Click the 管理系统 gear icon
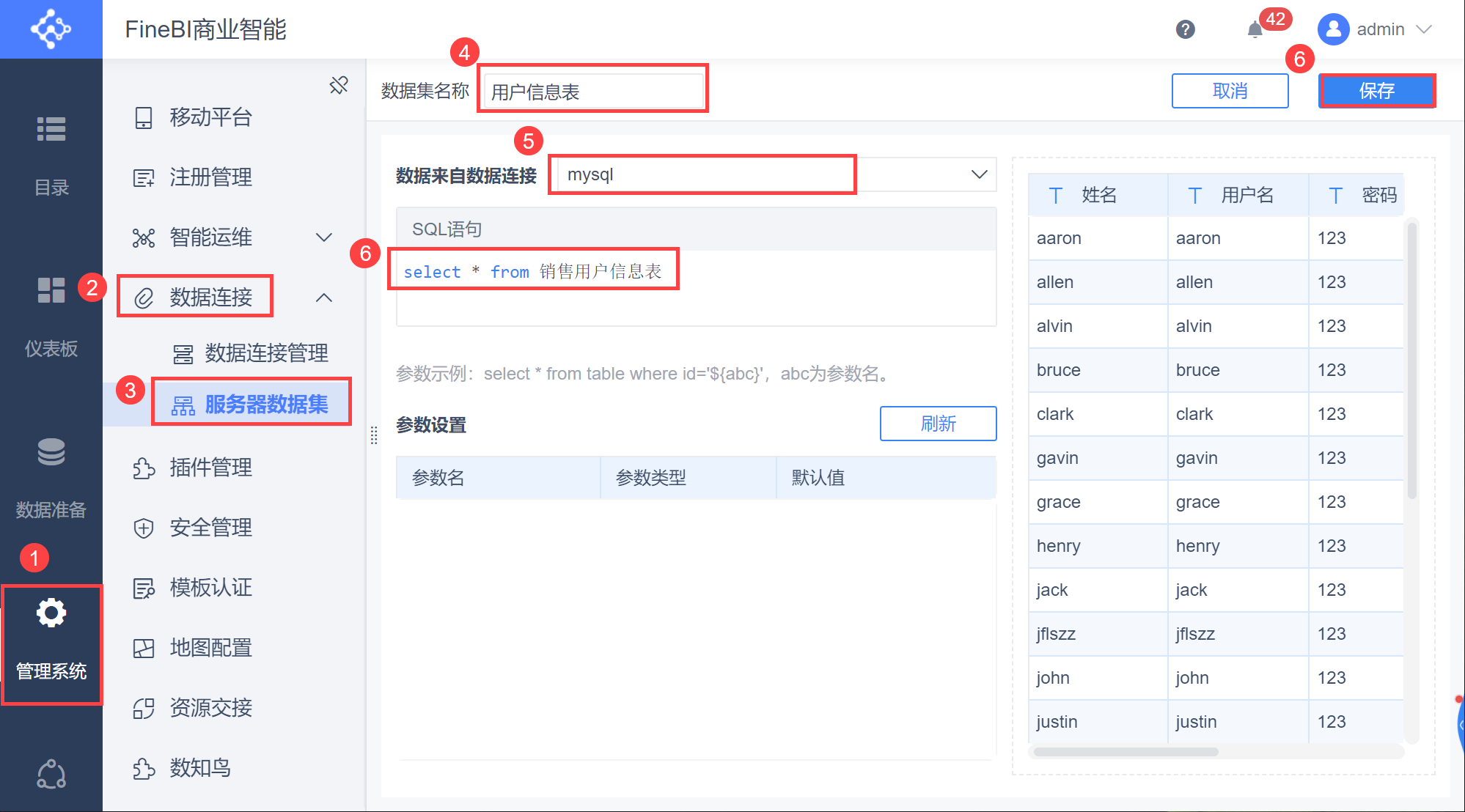 [51, 613]
